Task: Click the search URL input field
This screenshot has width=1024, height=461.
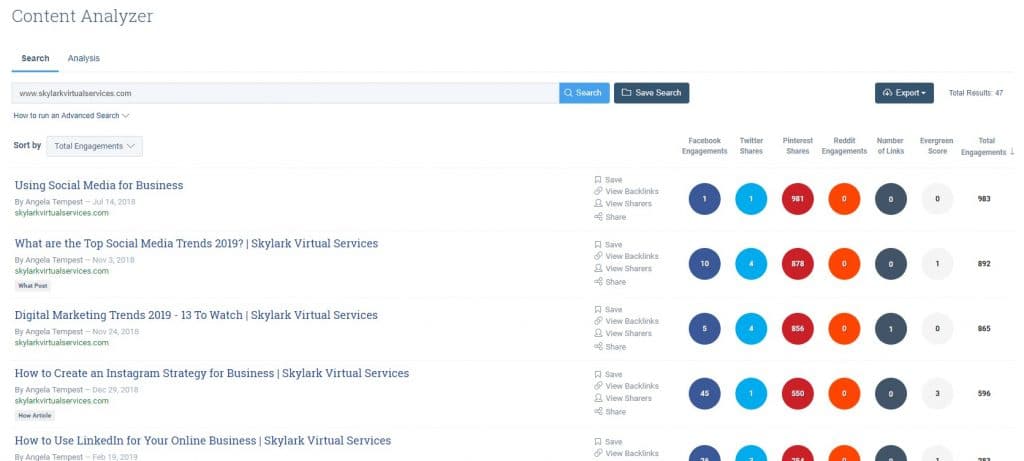Action: coord(285,93)
